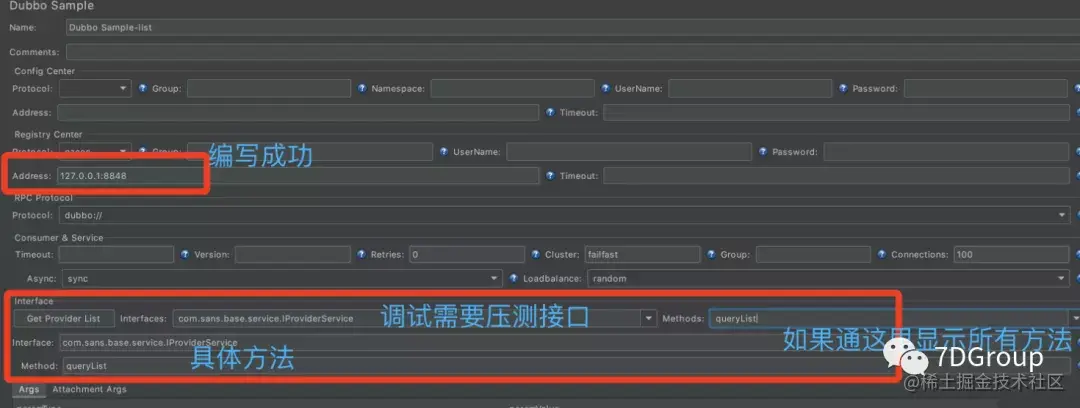The image size is (1080, 408).
Task: Click help icon beside Consumer & Service Group
Action: [x=712, y=254]
